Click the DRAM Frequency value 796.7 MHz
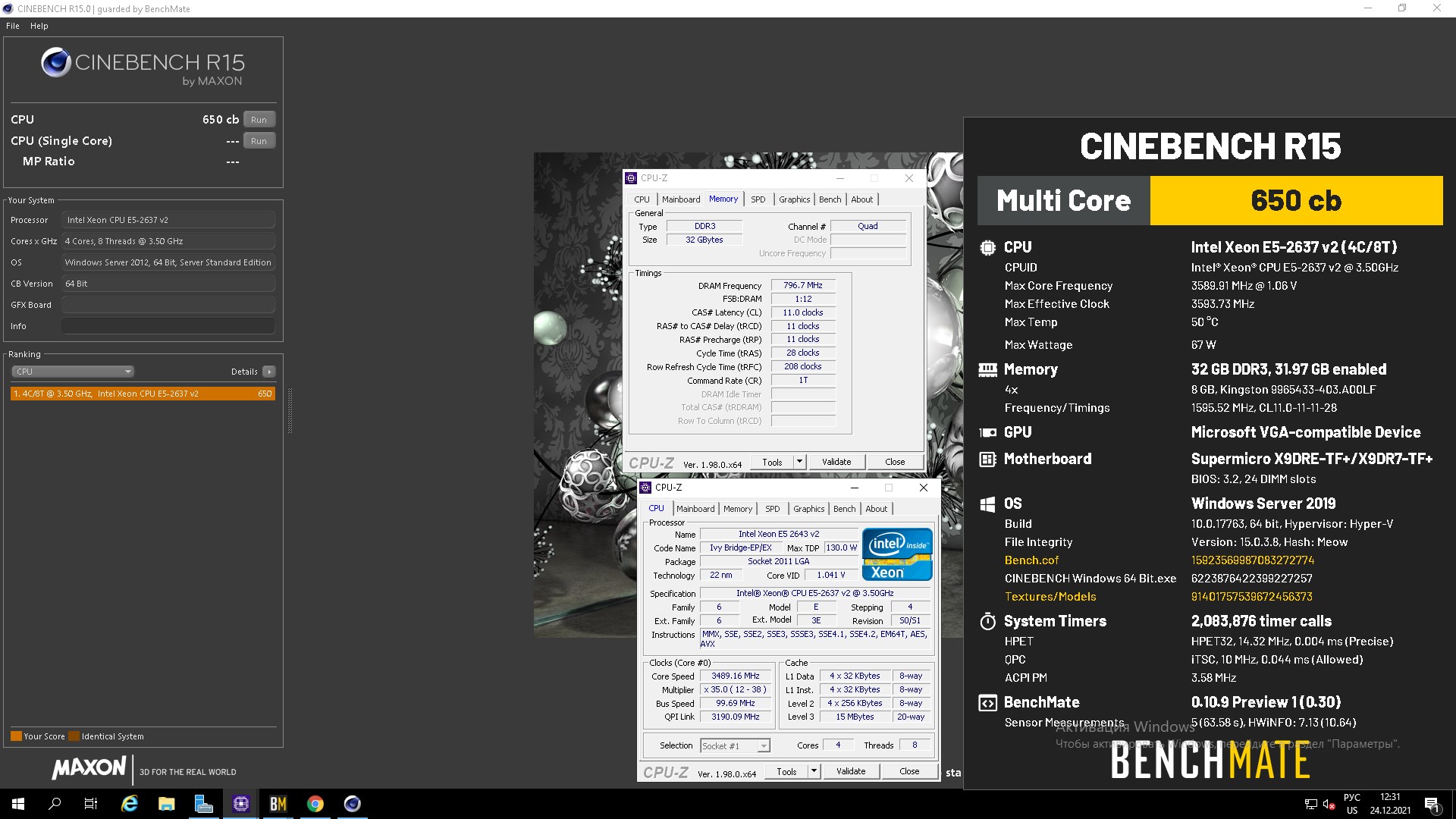 coord(803,285)
